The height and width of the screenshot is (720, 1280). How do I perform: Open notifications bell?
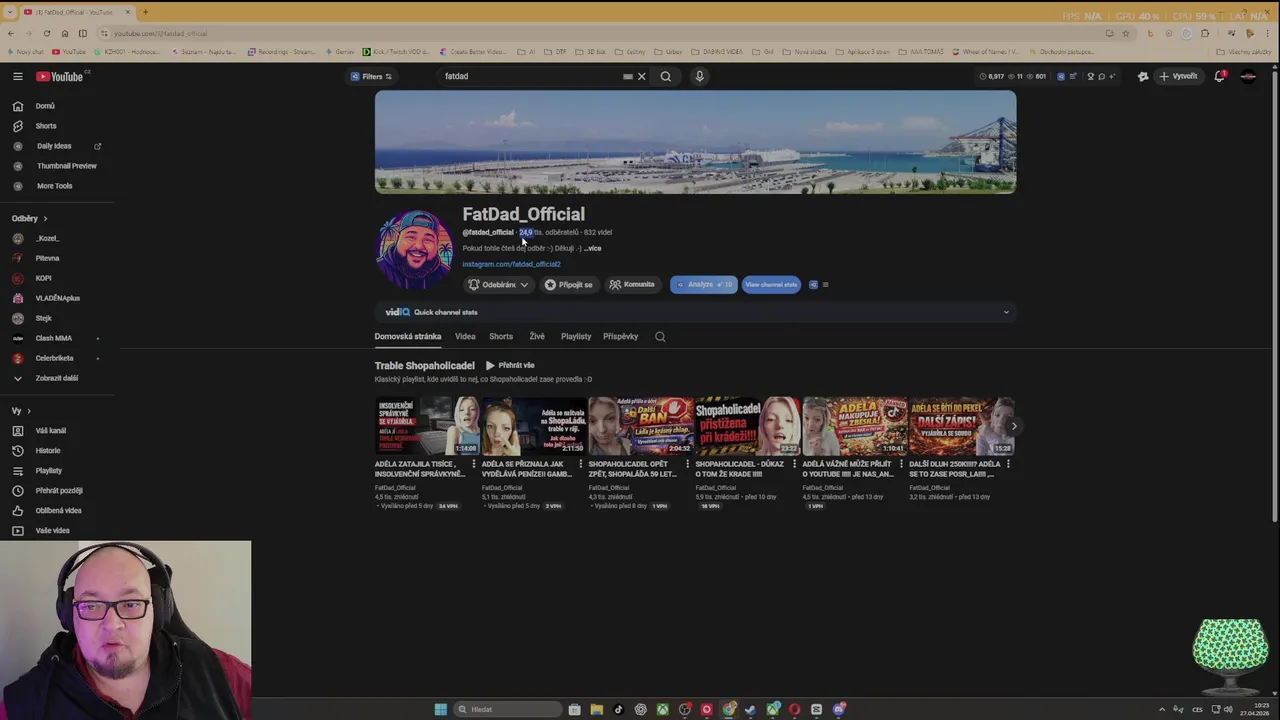click(1219, 76)
